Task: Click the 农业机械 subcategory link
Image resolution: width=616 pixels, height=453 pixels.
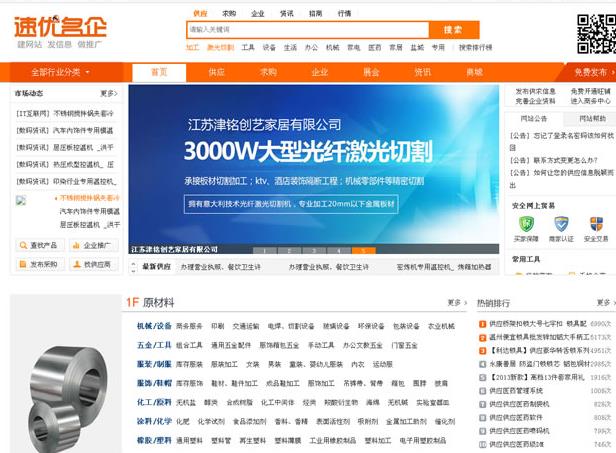Action: click(x=441, y=326)
